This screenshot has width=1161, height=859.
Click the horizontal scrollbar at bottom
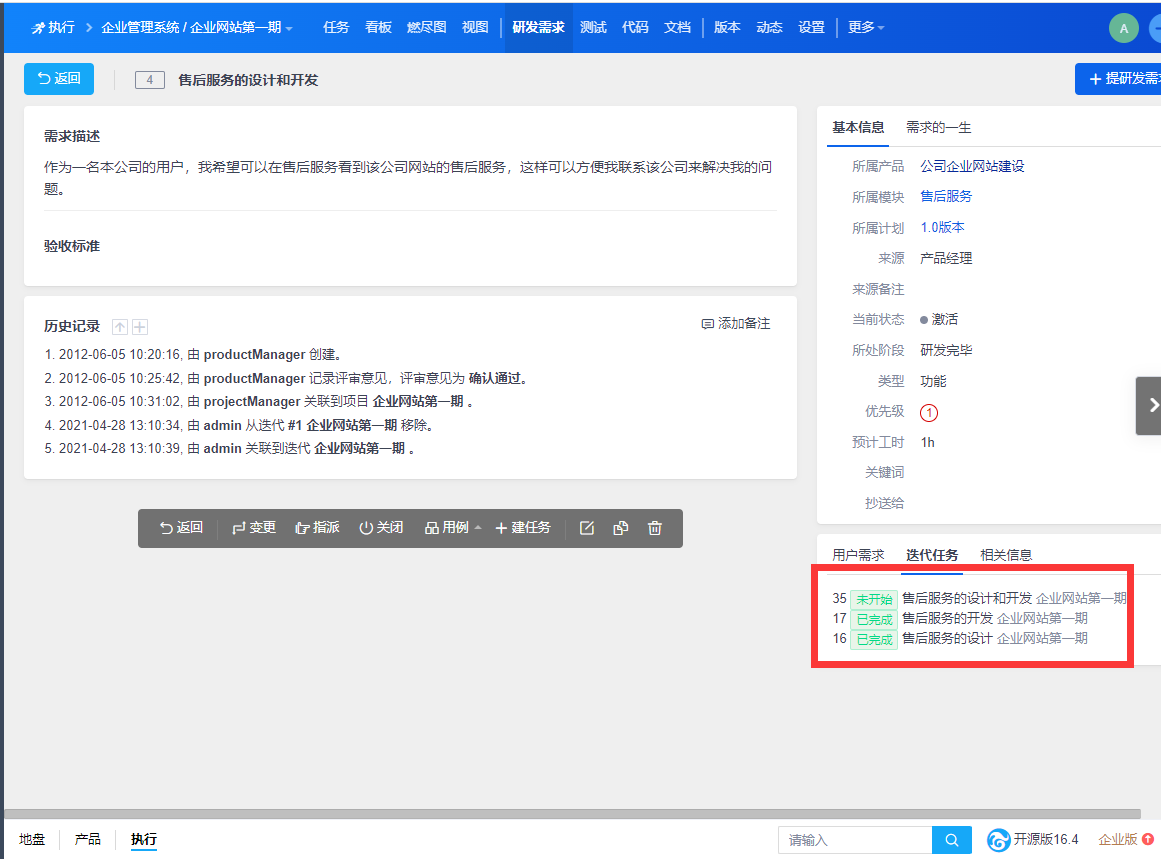pos(572,814)
